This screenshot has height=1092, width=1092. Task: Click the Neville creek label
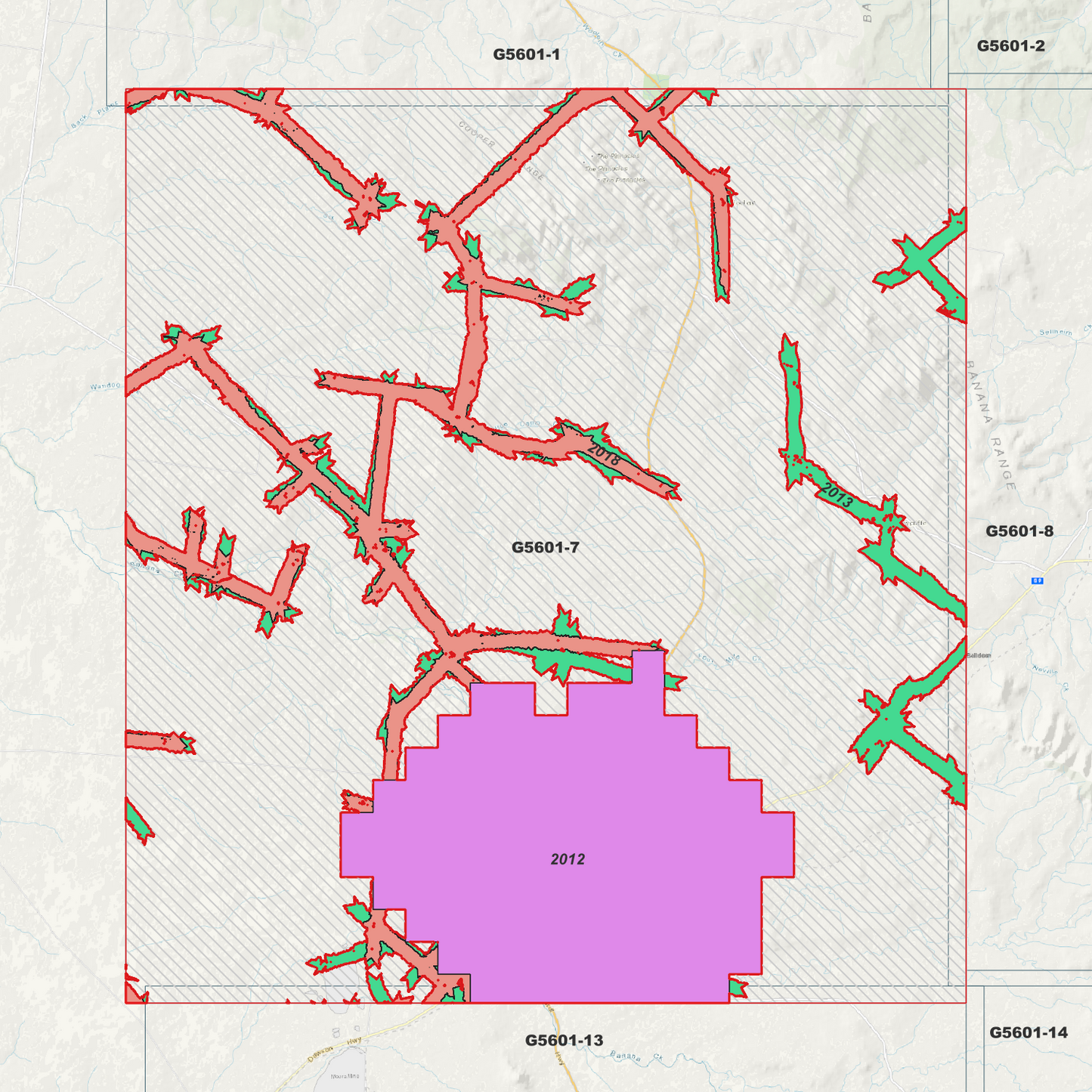[1046, 670]
